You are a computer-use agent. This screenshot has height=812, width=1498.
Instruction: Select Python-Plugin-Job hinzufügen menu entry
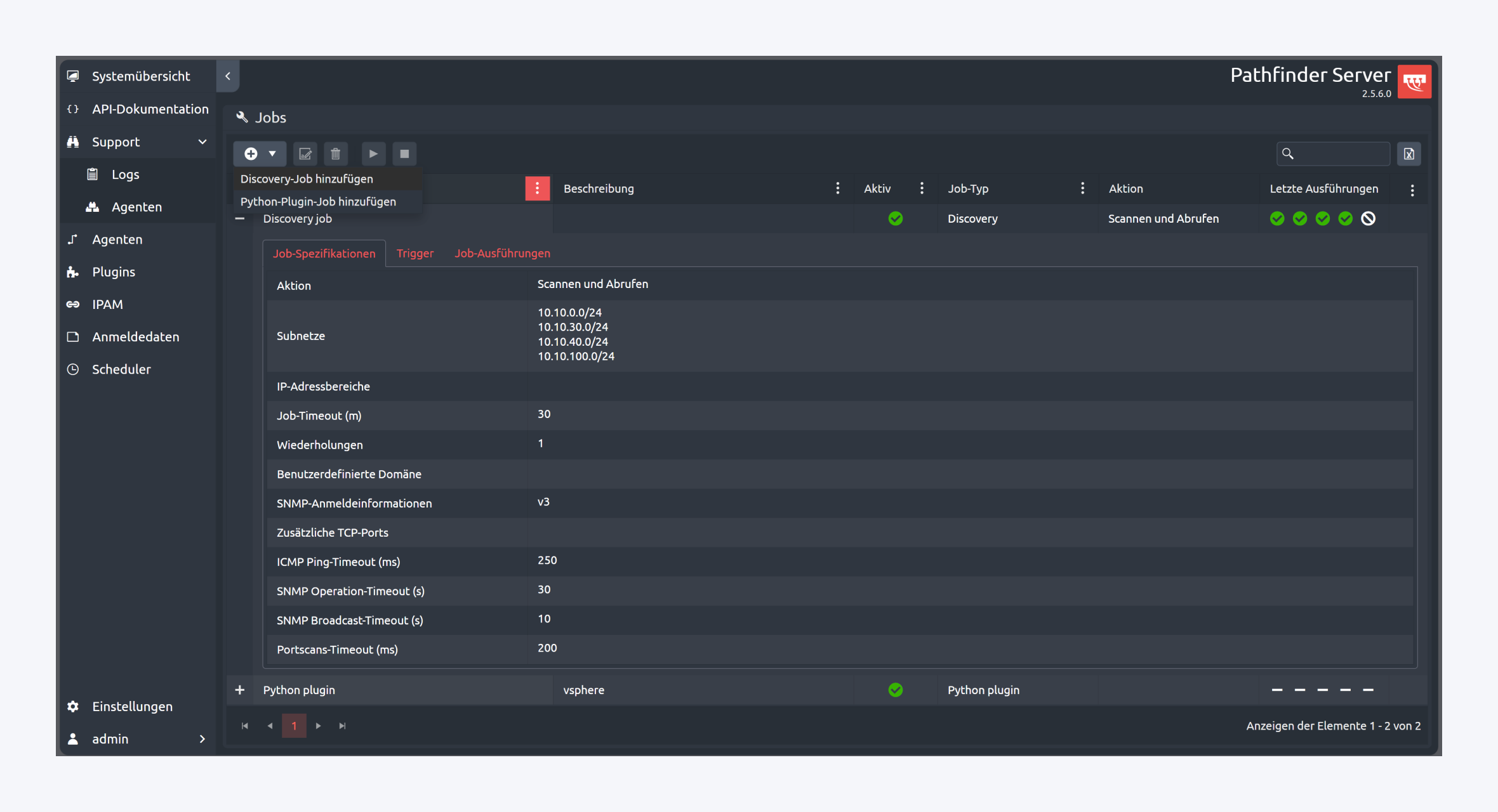coord(318,202)
